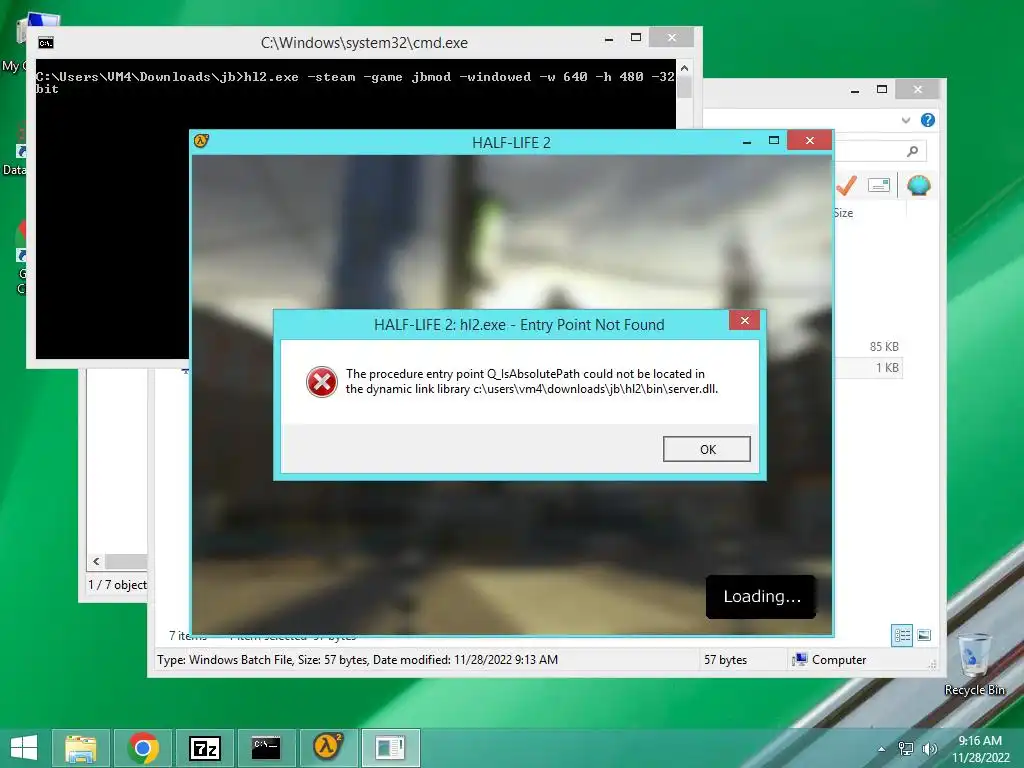Open the network tray icon
The width and height of the screenshot is (1024, 768).
906,749
